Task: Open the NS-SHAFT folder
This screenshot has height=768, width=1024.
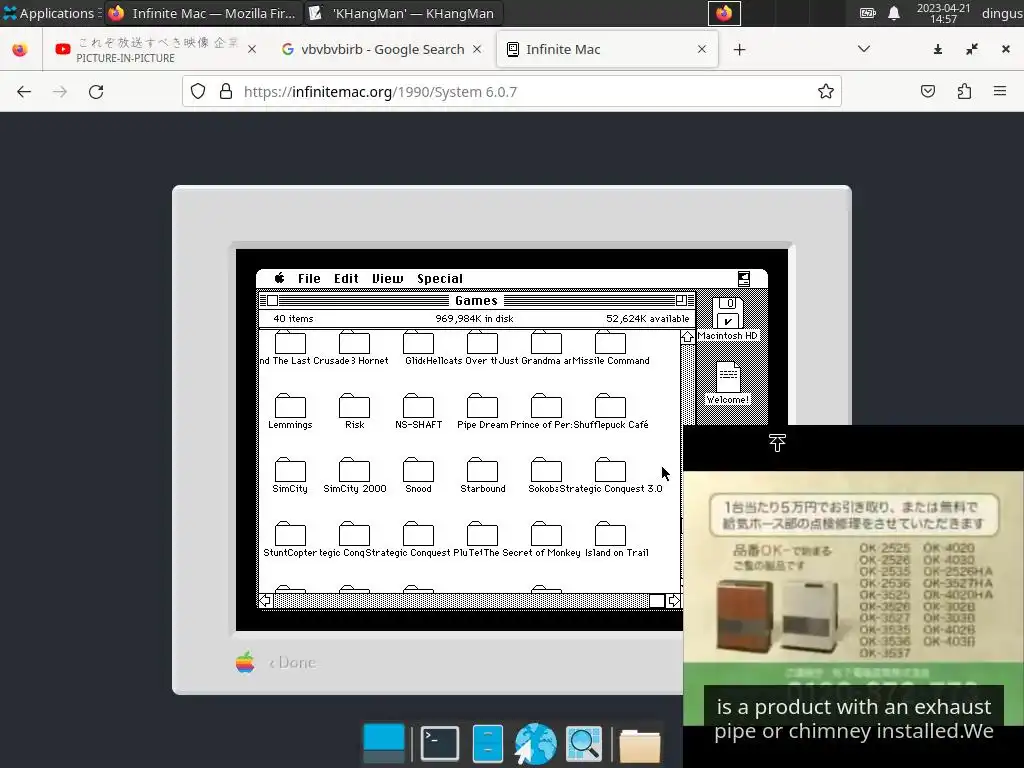Action: point(419,406)
